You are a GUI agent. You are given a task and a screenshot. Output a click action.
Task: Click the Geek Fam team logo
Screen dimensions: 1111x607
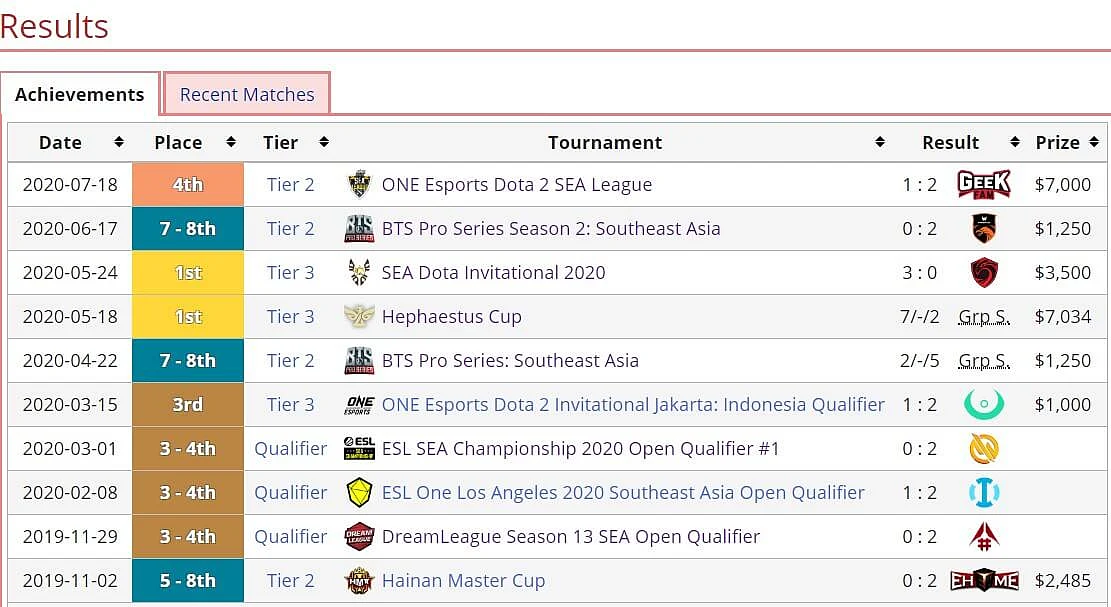pos(983,184)
